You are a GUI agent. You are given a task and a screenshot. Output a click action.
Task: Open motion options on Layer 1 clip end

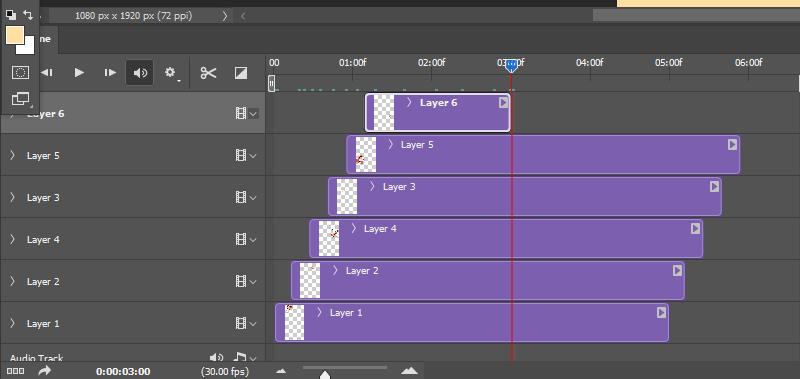pos(662,312)
